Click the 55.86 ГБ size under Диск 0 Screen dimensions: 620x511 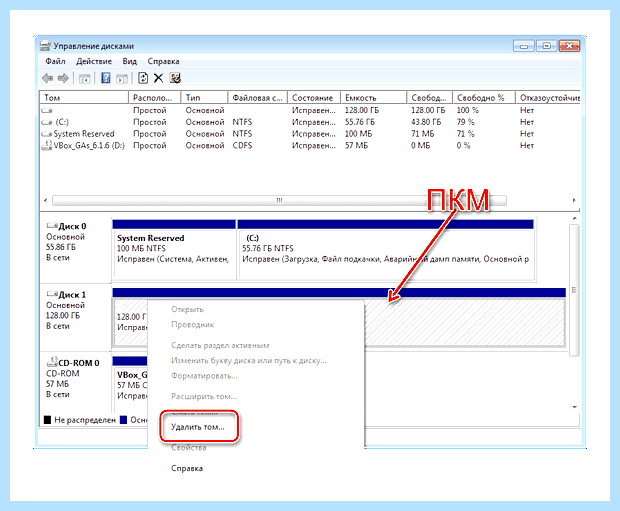(60, 247)
